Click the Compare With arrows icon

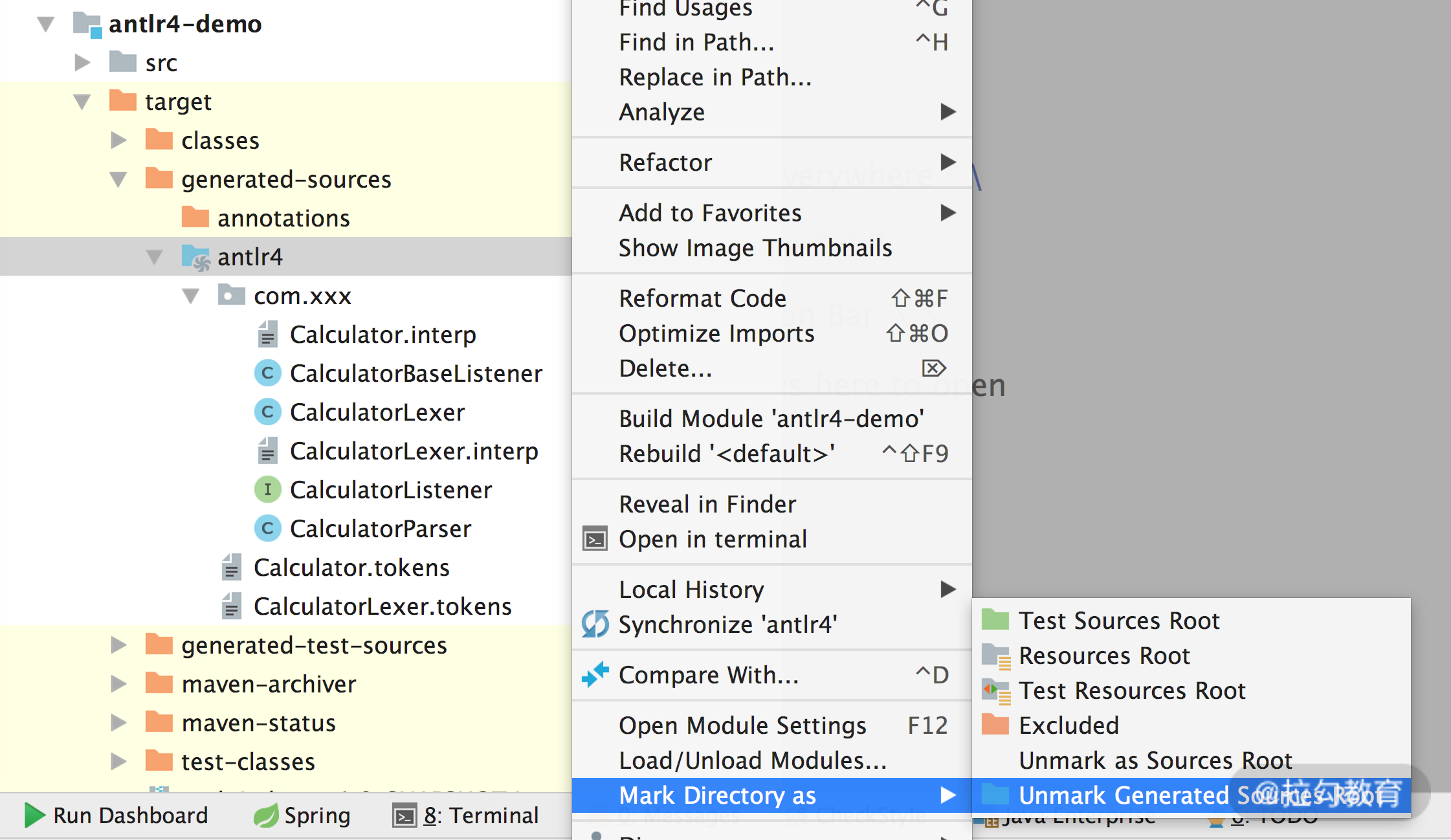coord(595,675)
